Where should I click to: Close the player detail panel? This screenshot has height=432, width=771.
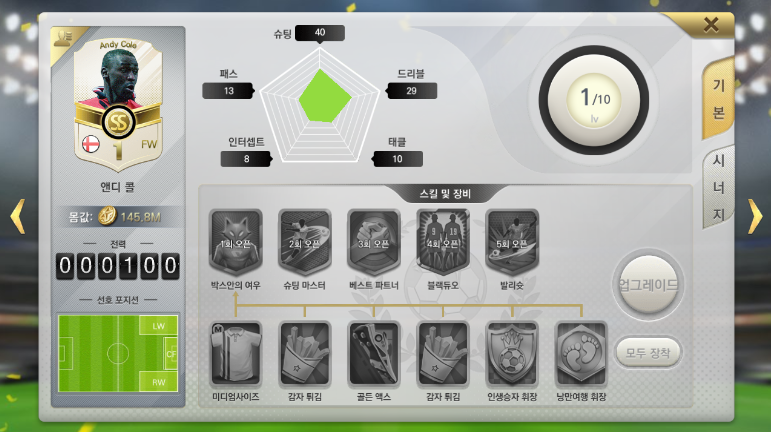click(711, 25)
